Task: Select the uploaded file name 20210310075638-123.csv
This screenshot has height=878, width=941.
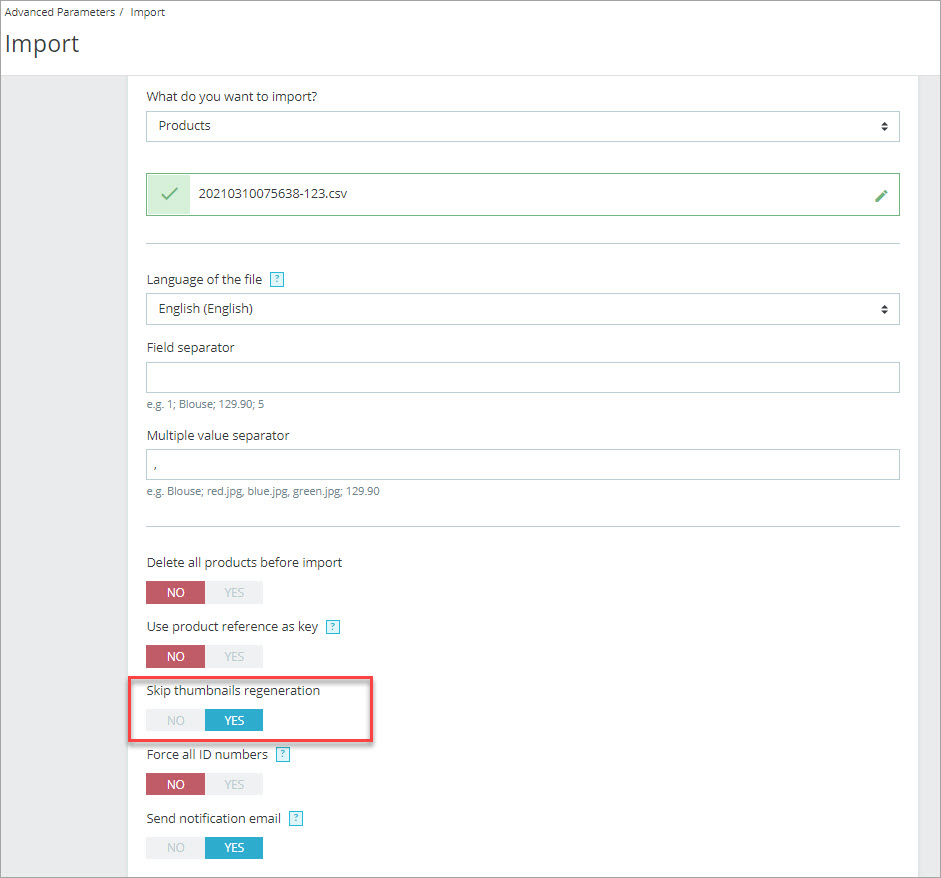Action: click(x=273, y=194)
